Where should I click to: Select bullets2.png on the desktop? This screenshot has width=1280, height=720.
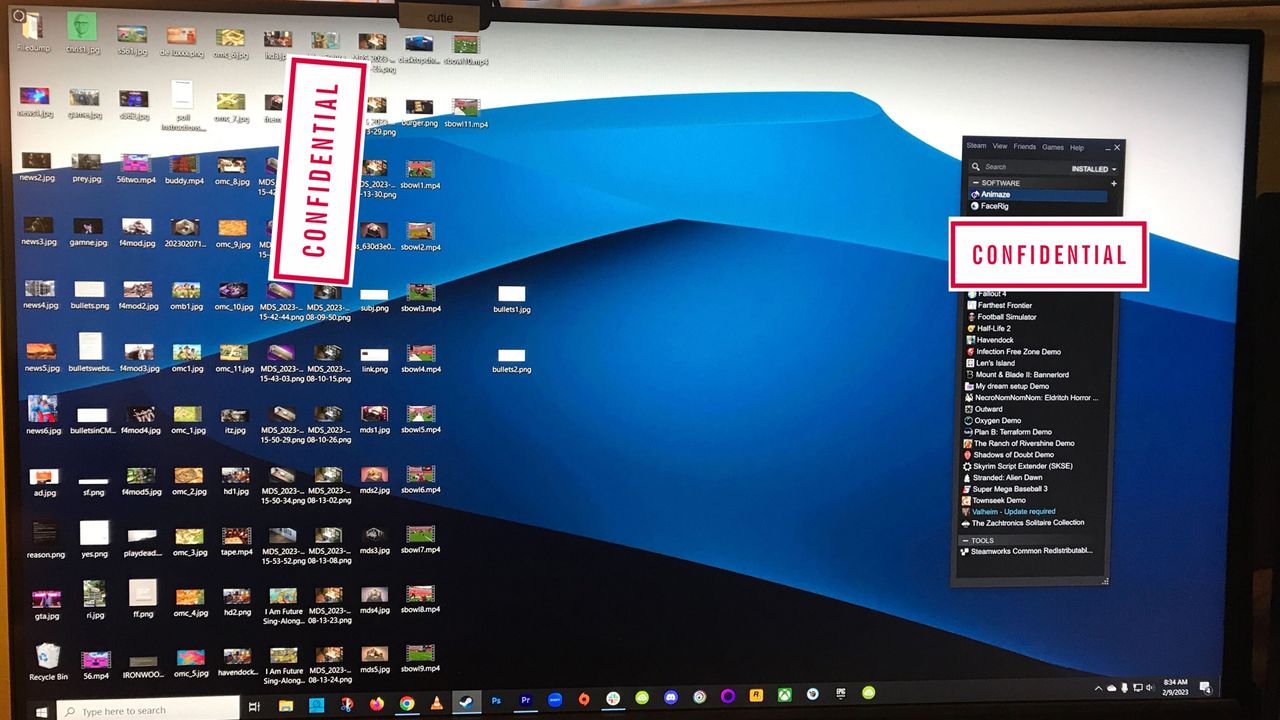[511, 361]
